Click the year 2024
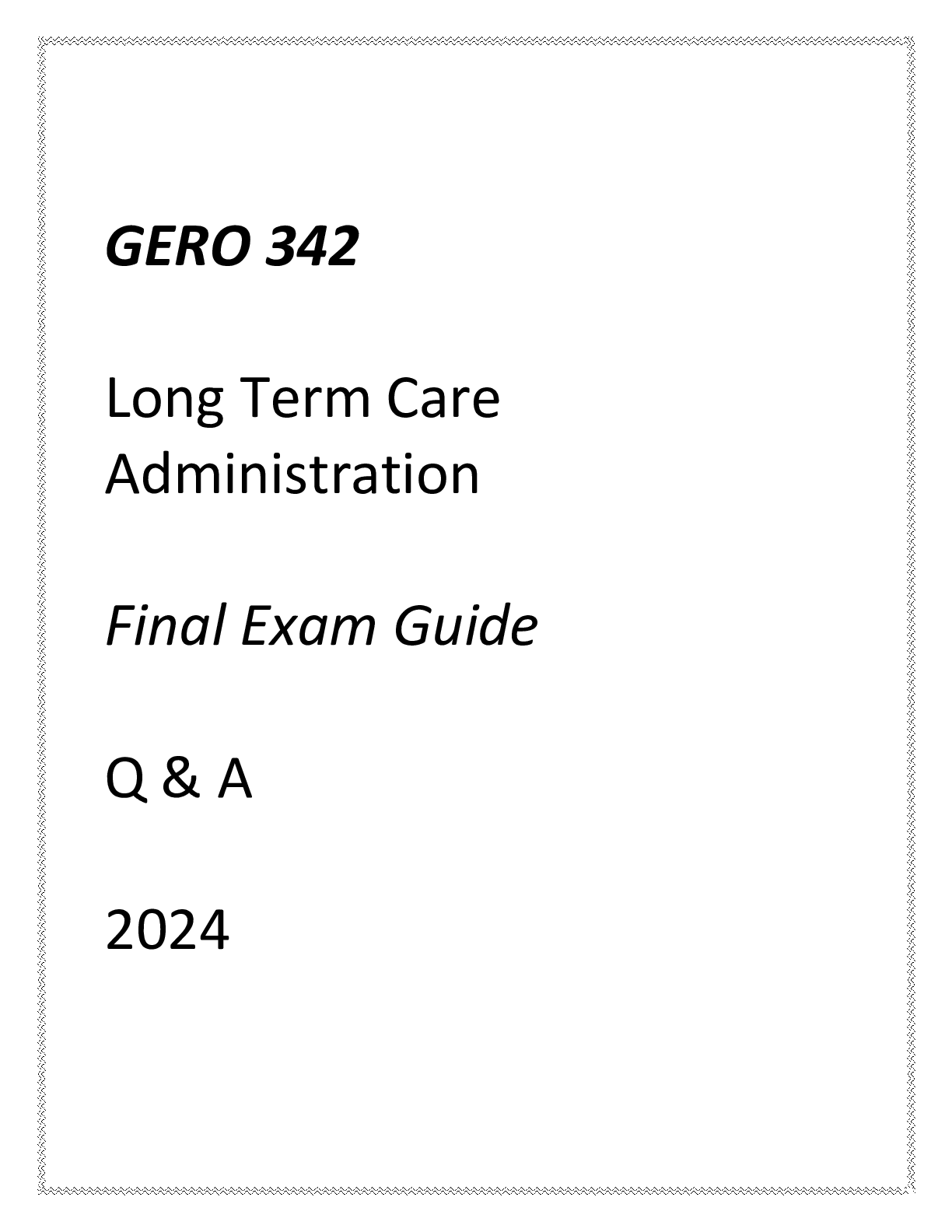The width and height of the screenshot is (952, 1232). coord(167,930)
